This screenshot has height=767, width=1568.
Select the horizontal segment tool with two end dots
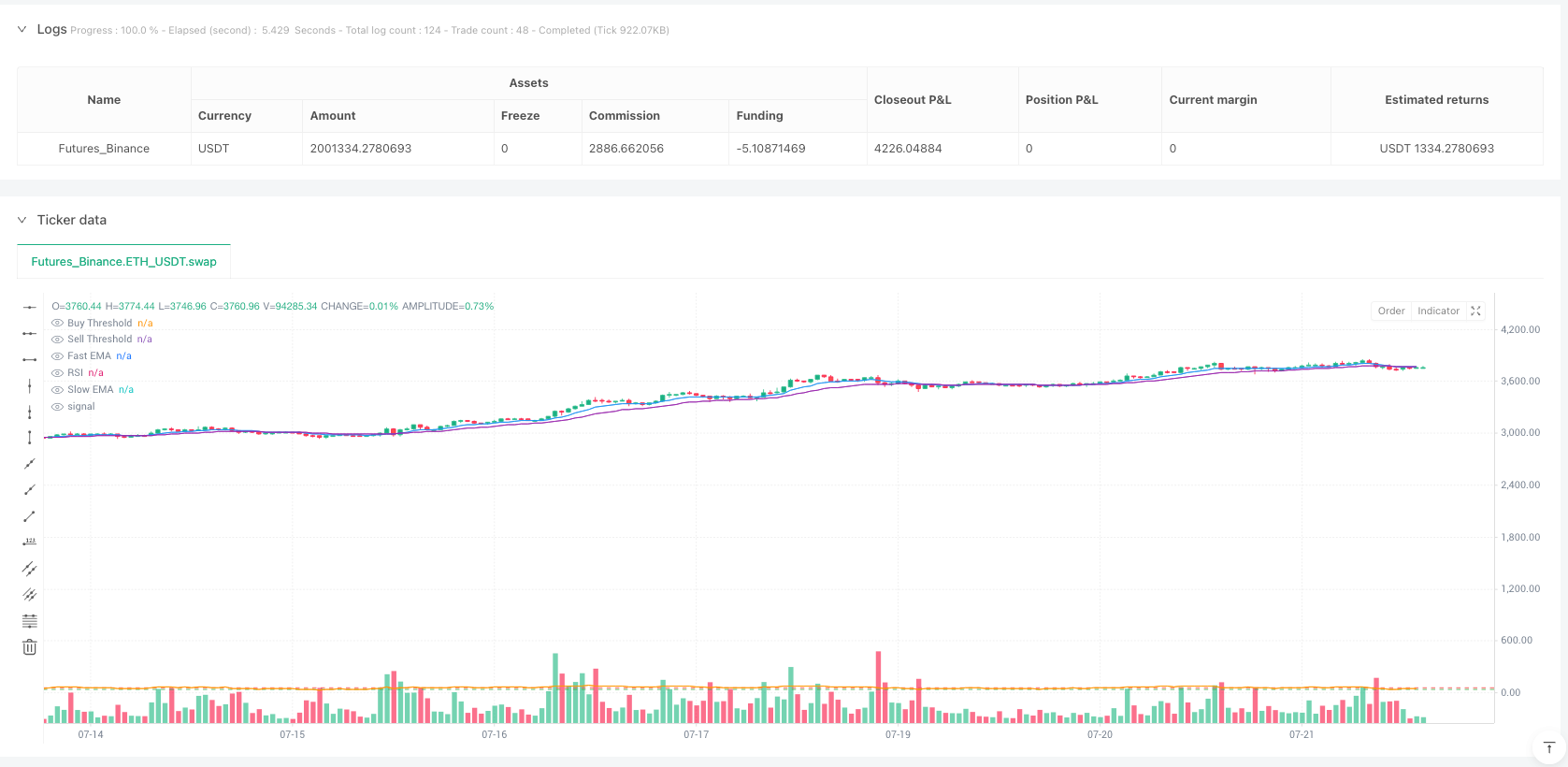(x=30, y=359)
